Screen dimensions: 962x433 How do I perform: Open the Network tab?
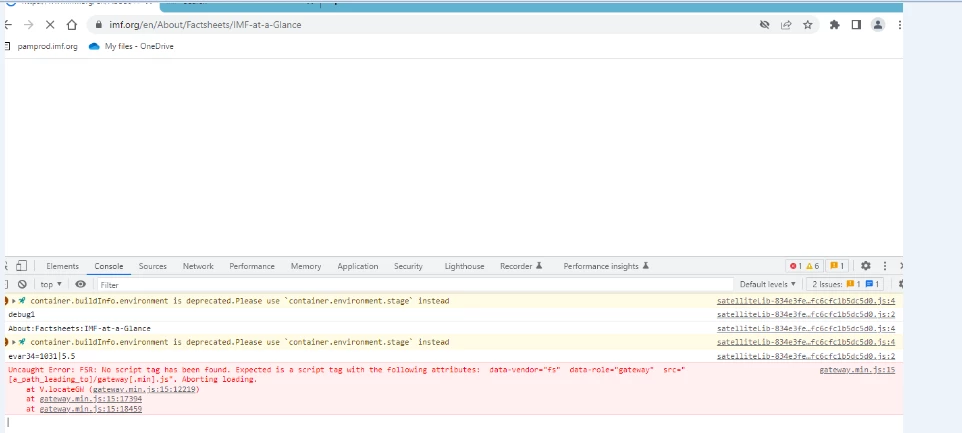click(198, 266)
